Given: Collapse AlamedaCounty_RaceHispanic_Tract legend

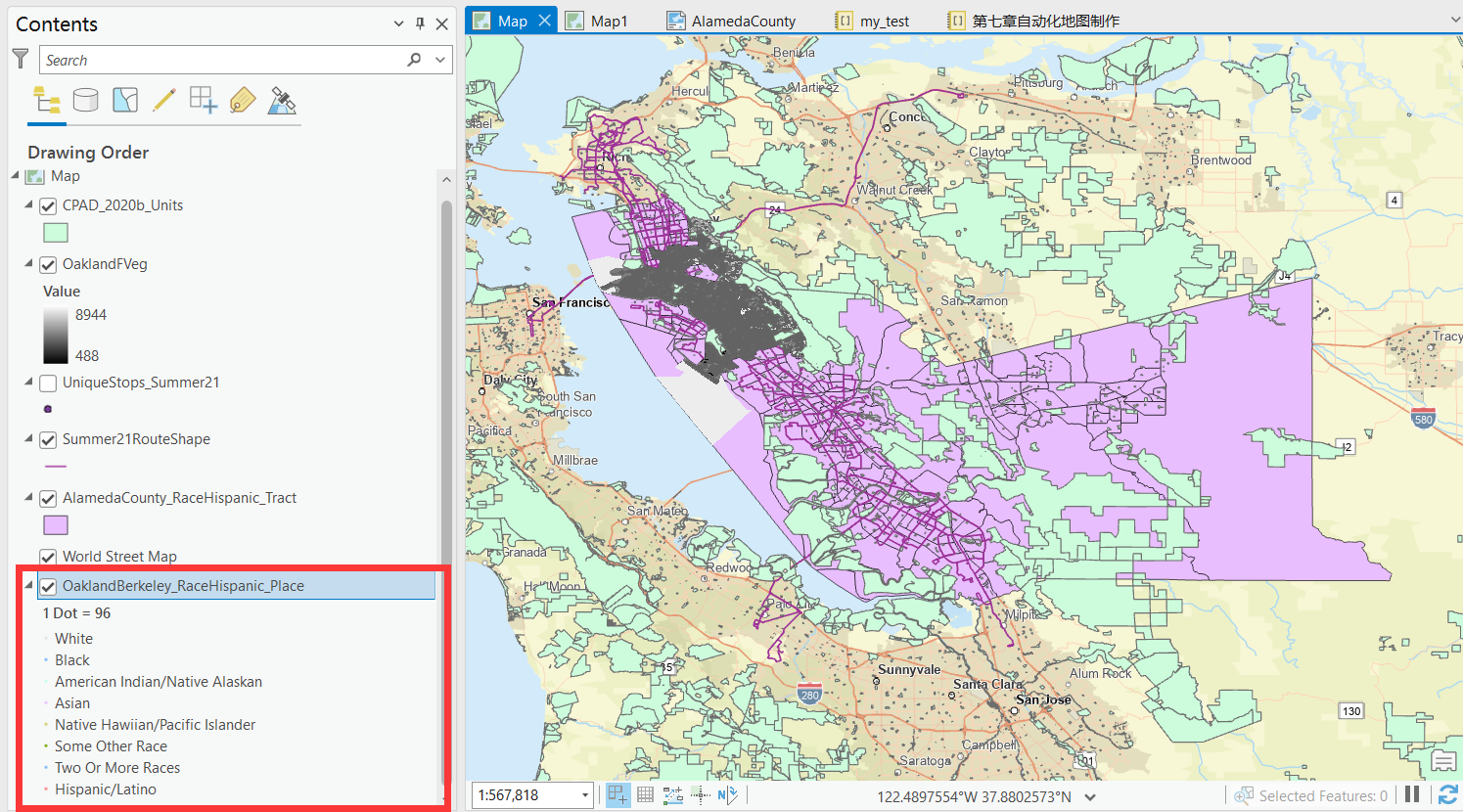Looking at the screenshot, I should point(28,497).
